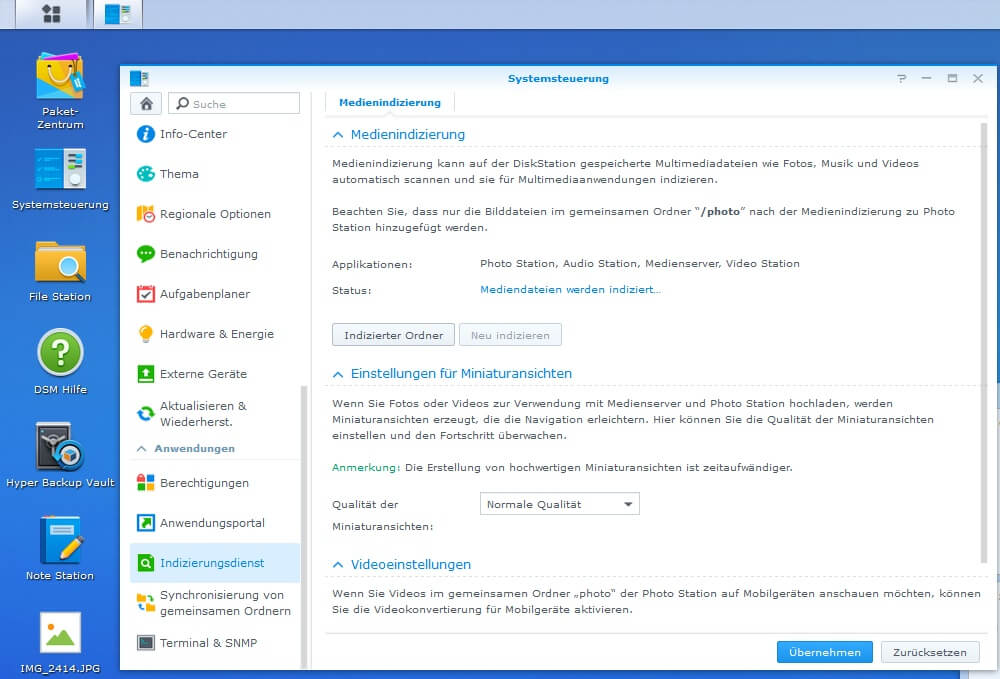Click the Indizierter Ordner button

point(393,335)
